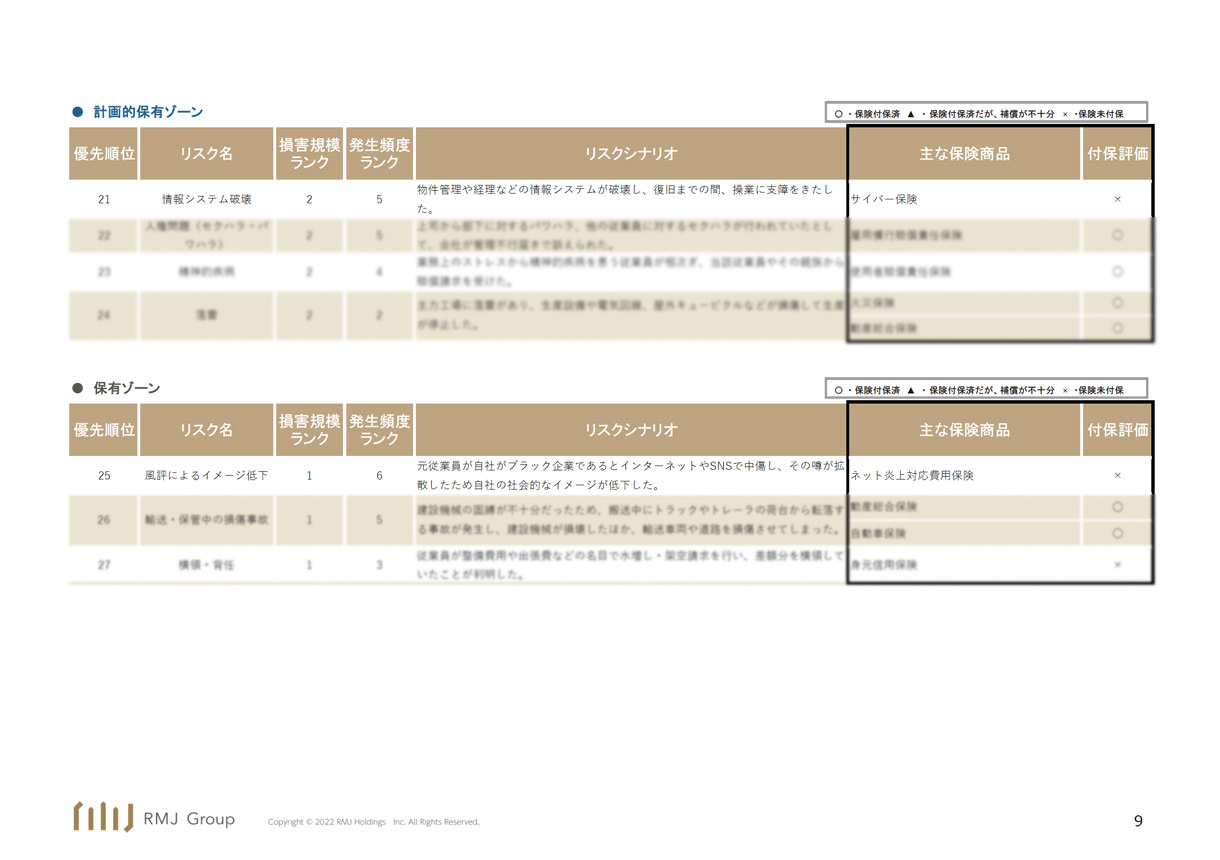Click the scenario text for 風評によるイメージ低下
The width and height of the screenshot is (1220, 860).
[x=630, y=476]
